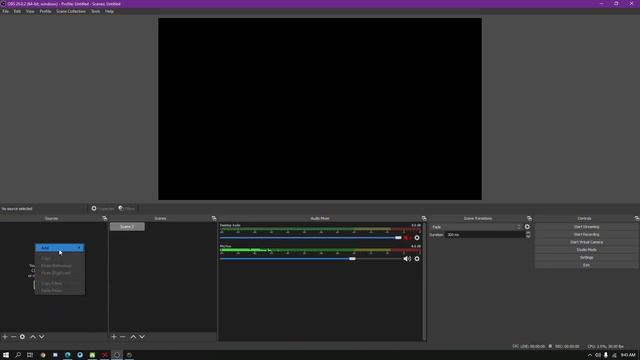Pop out the Scenes dock panel
Image resolution: width=640 pixels, height=360 pixels.
pyautogui.click(x=214, y=218)
